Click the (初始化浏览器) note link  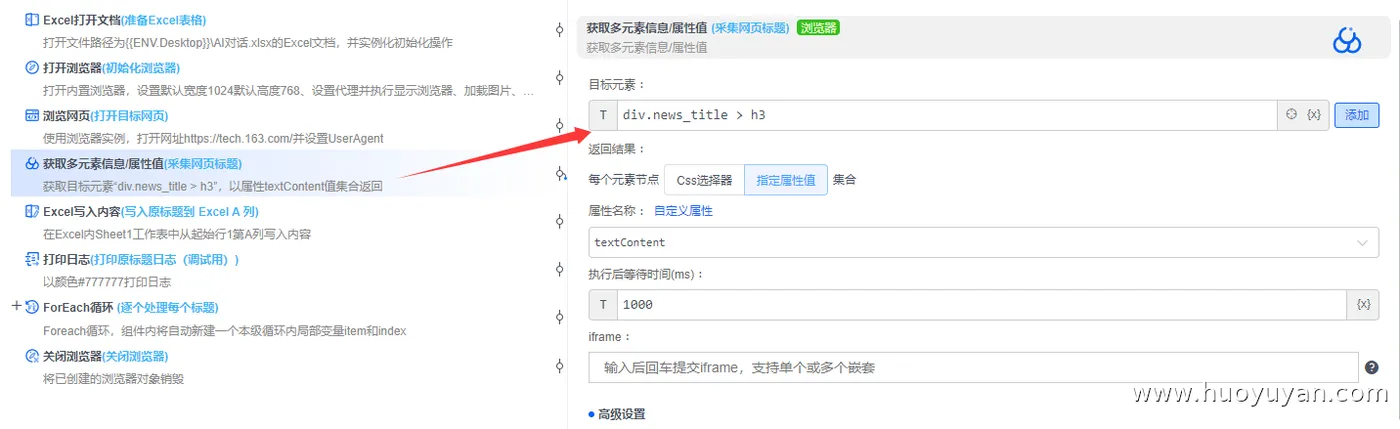click(141, 68)
